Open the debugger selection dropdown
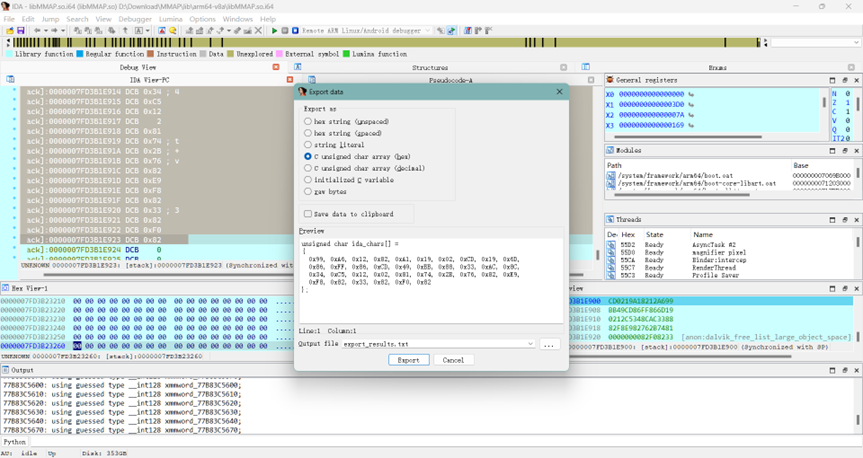Viewport: 863px width, 458px height. (x=427, y=31)
